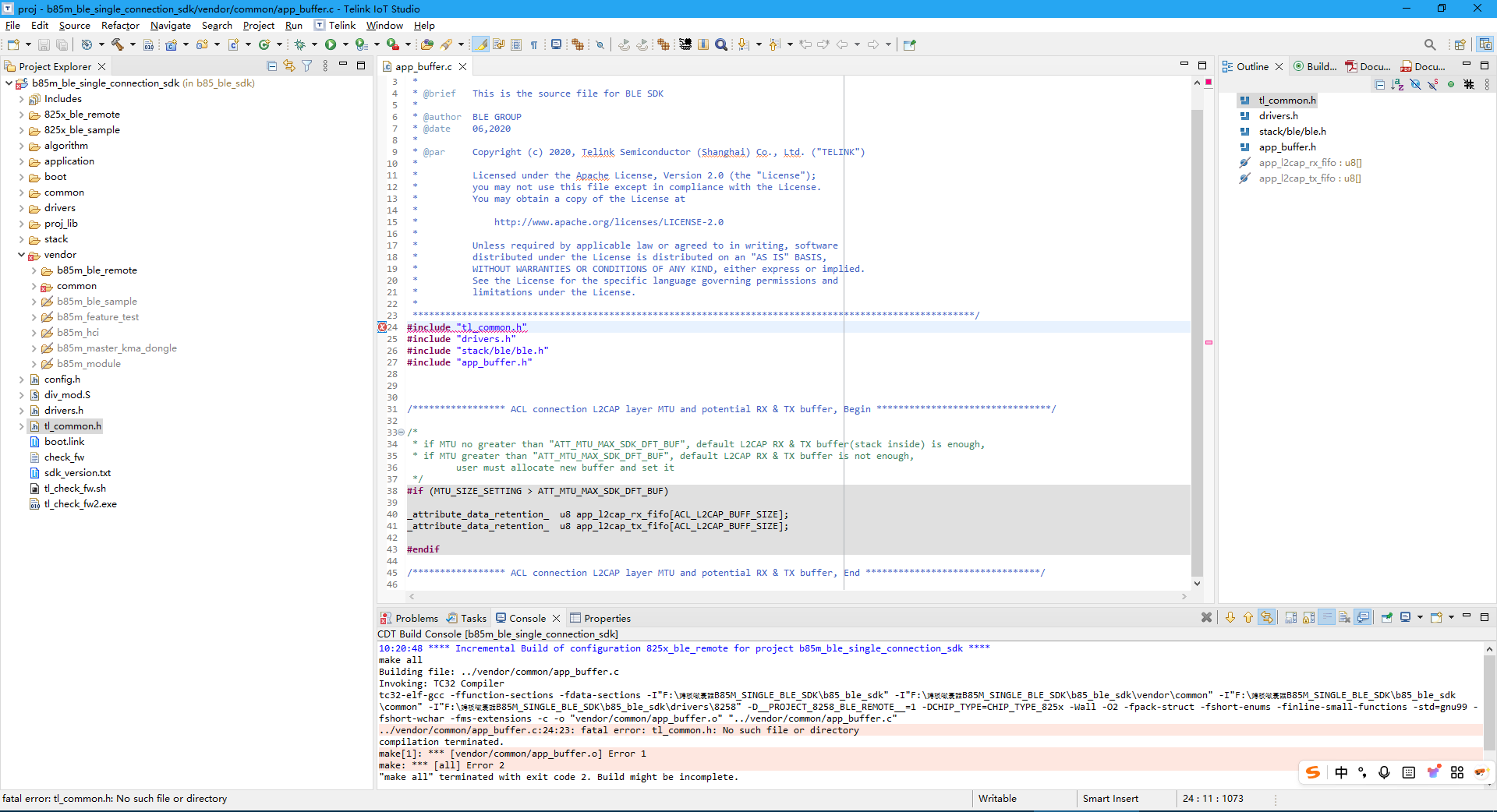Toggle Group Includes hash icon in Outline
1497x812 pixels.
tap(1469, 84)
